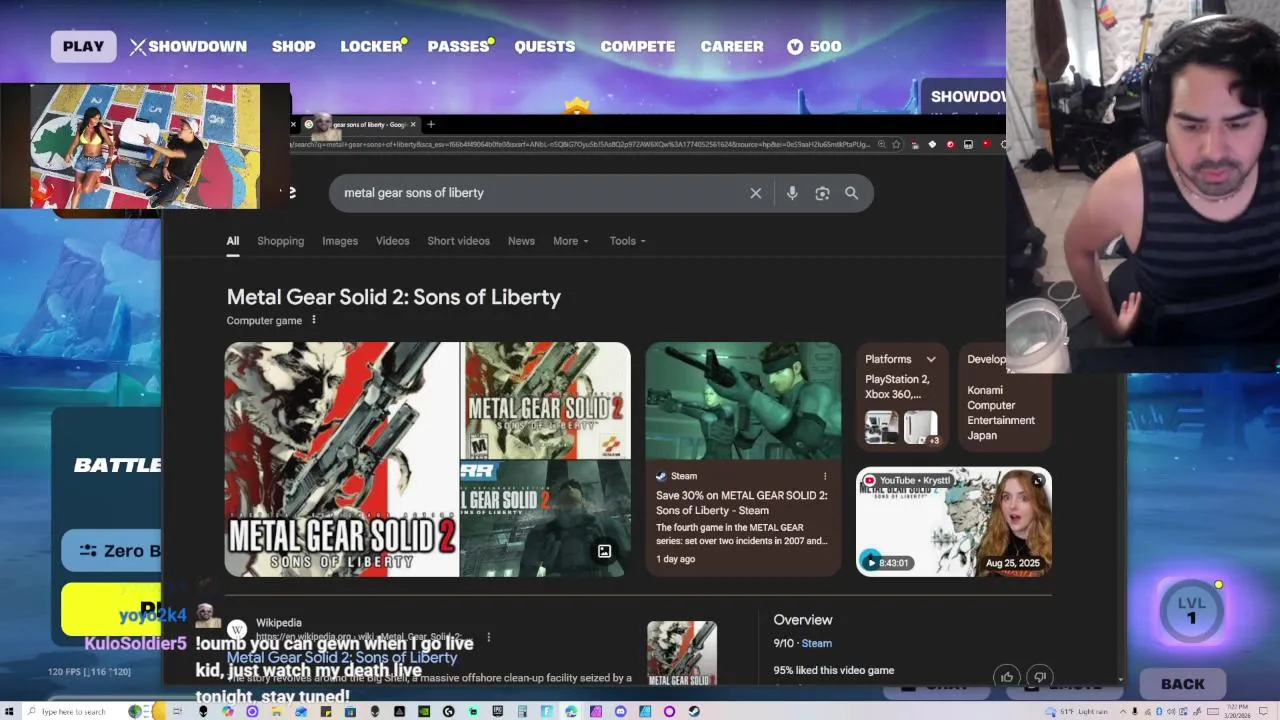Switch to the Videos tab

(392, 241)
